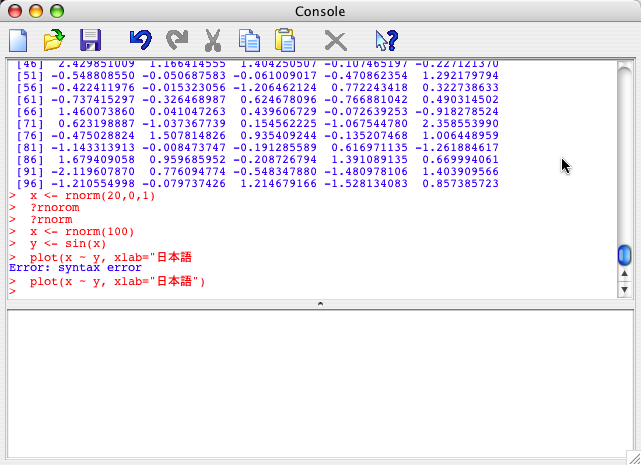Click the console scrollbar up arrow
The image size is (641, 465).
(625, 274)
